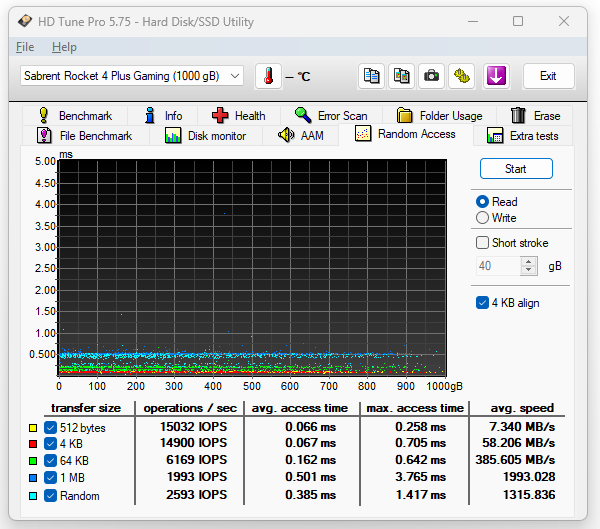The image size is (600, 529).
Task: Click the short stroke gB input field
Action: [498, 266]
